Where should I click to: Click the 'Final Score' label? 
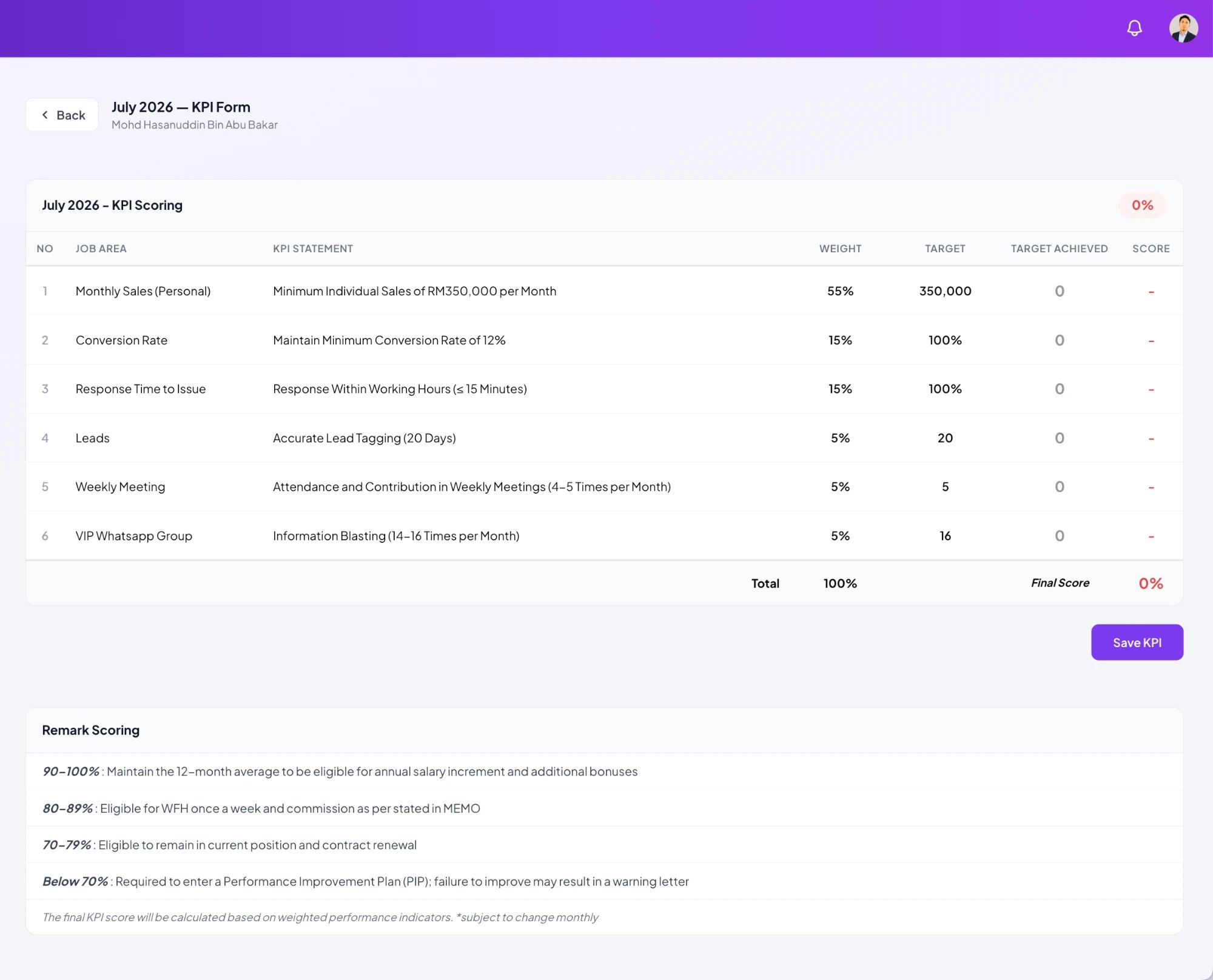coord(1060,583)
